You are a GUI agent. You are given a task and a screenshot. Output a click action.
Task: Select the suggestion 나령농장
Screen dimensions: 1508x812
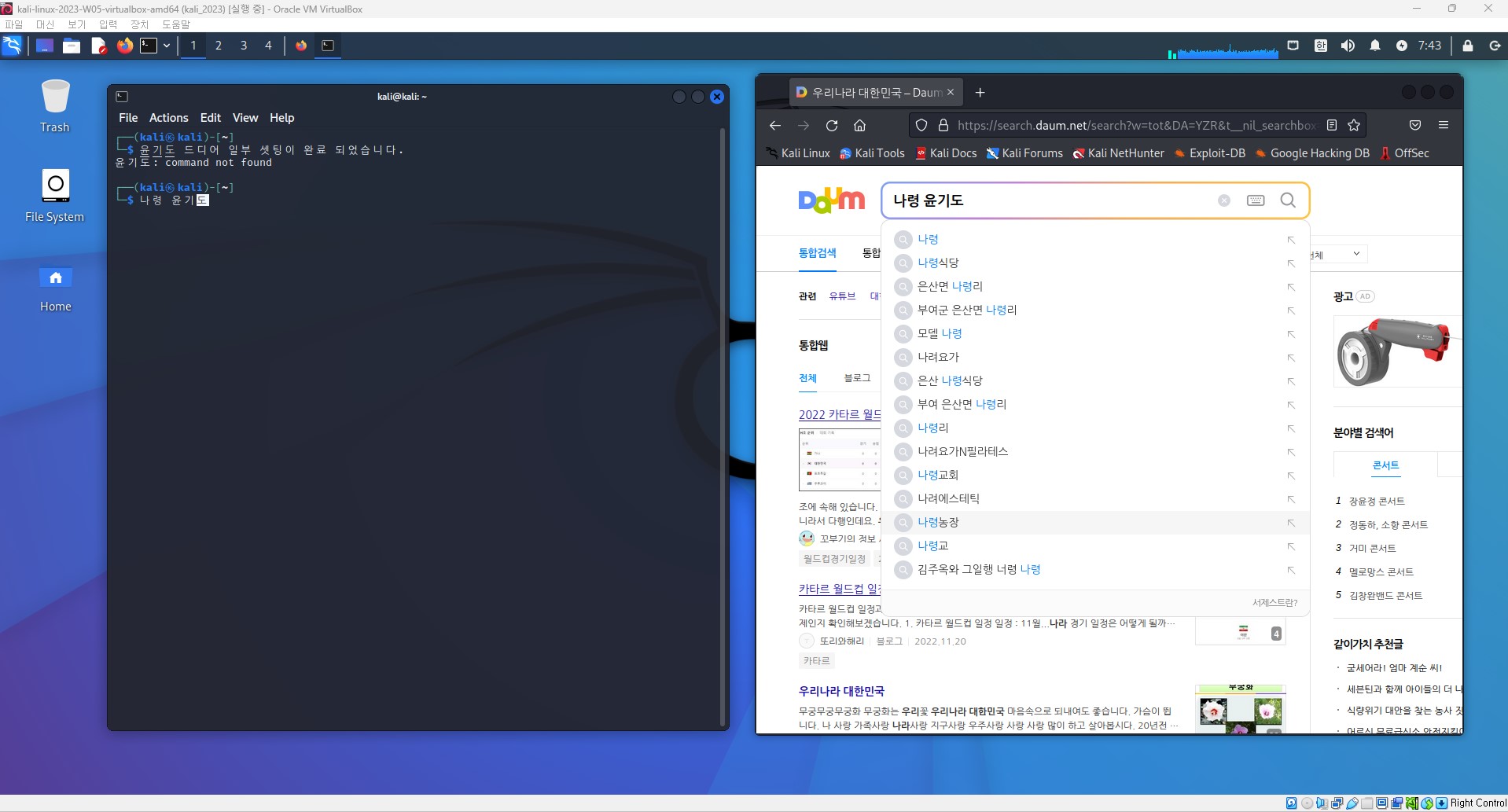point(1094,522)
